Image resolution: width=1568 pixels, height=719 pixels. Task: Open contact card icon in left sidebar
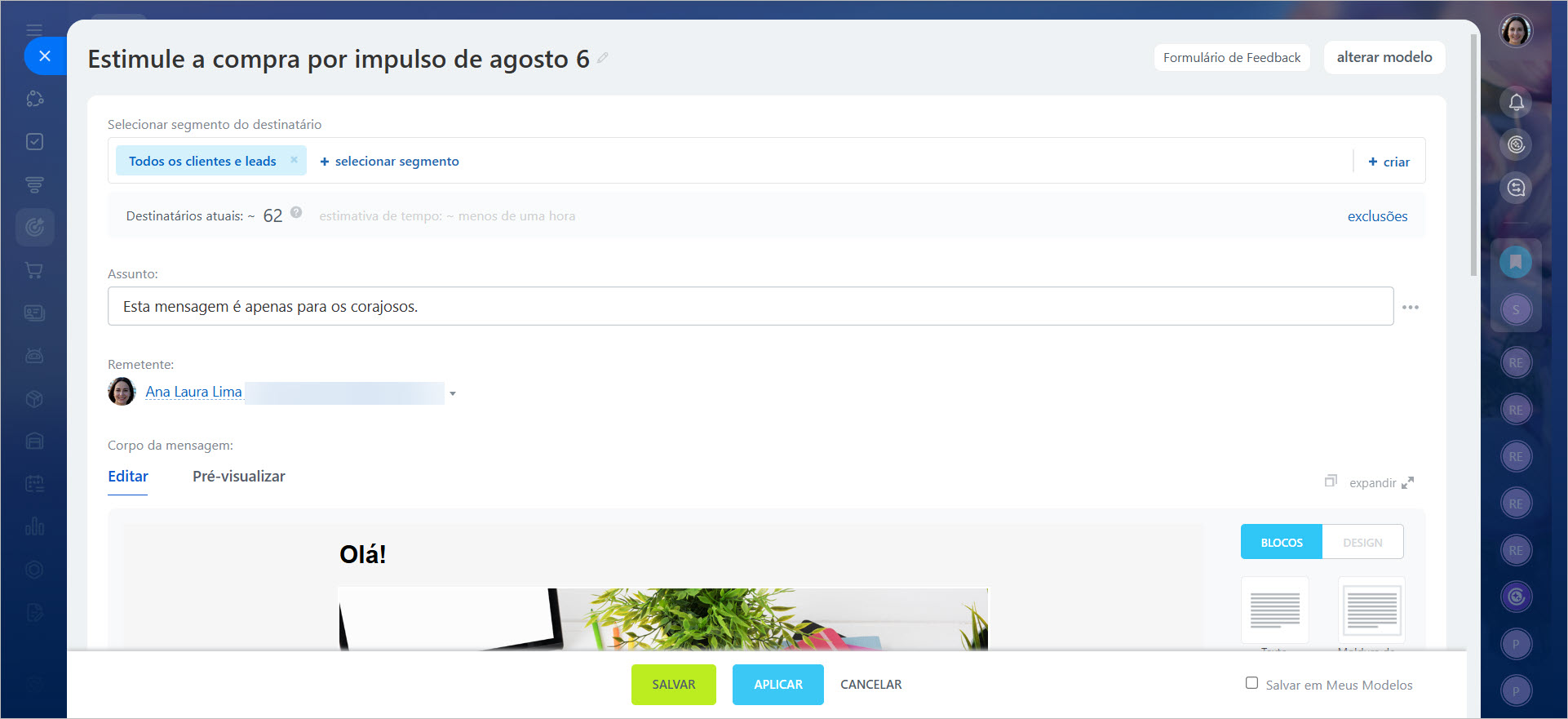(x=34, y=313)
